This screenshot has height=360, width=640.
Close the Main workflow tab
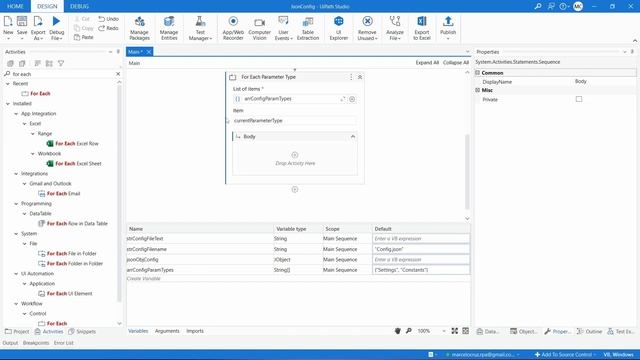click(x=149, y=52)
